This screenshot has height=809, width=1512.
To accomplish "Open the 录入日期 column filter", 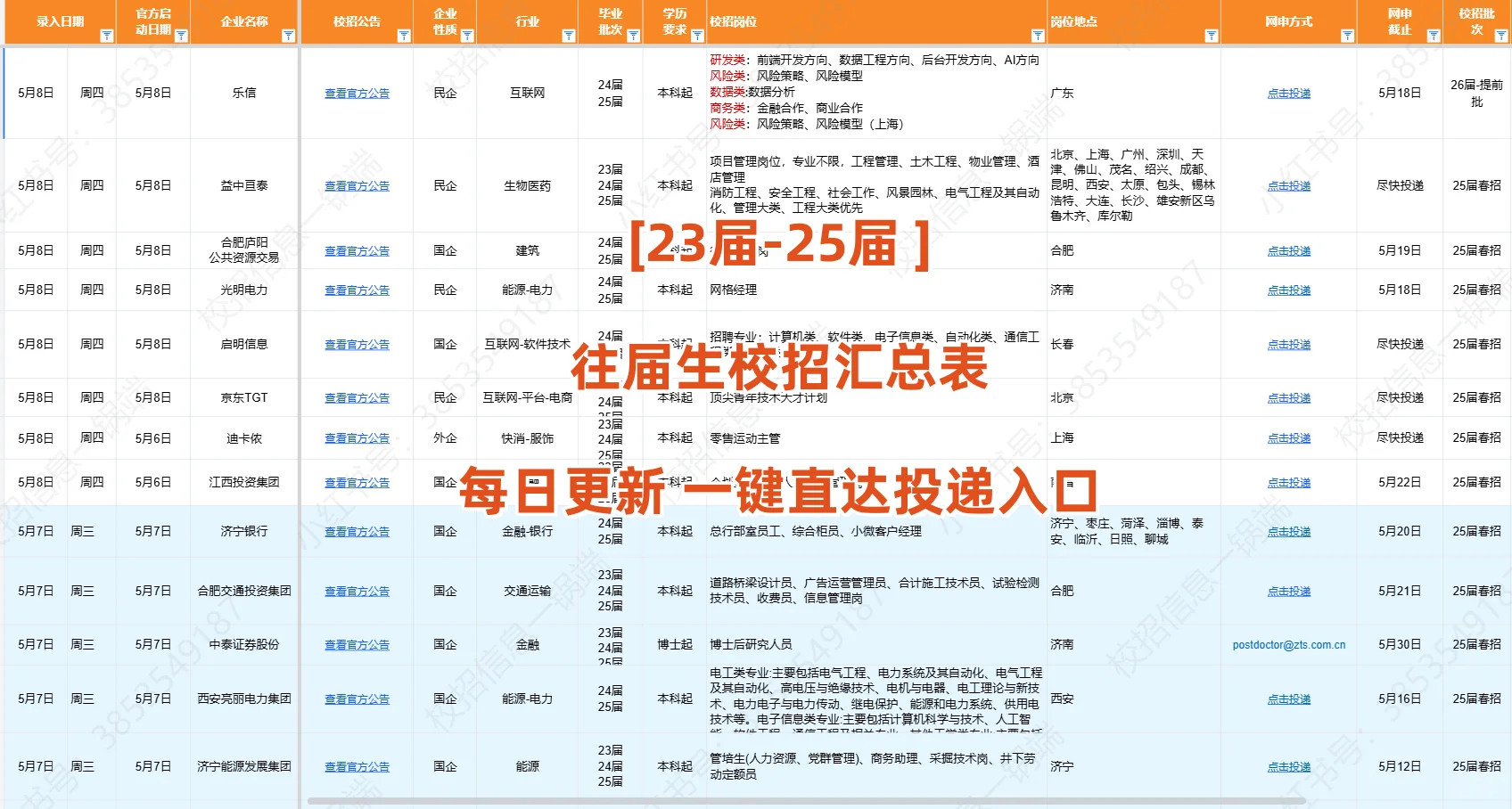I will [x=107, y=36].
